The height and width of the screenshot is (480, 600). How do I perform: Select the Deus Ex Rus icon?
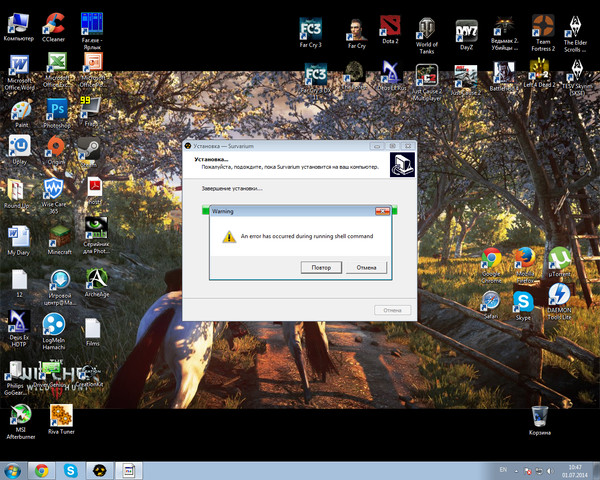pos(390,76)
